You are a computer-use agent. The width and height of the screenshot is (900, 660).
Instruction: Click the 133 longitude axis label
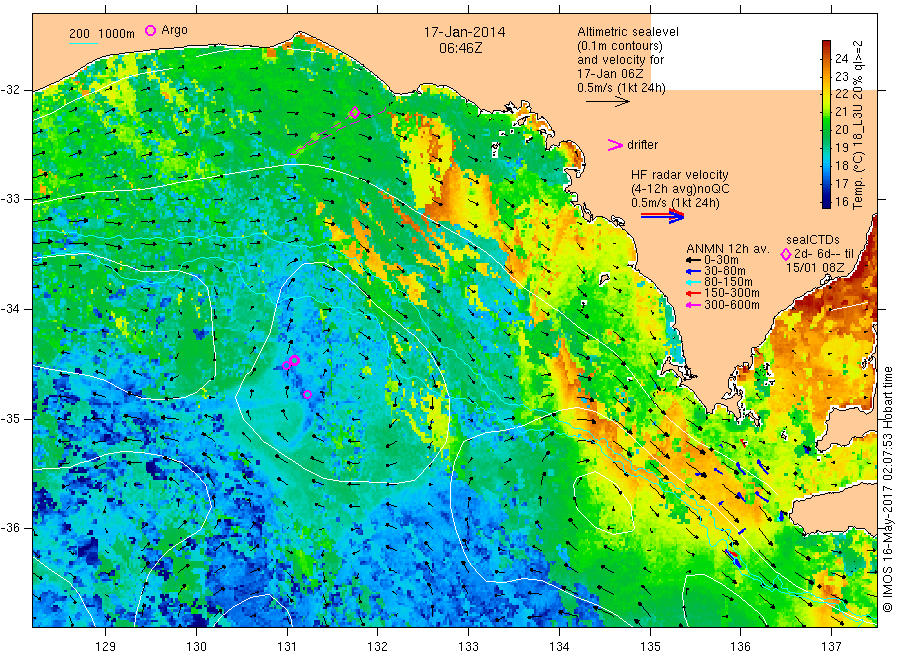[x=468, y=647]
